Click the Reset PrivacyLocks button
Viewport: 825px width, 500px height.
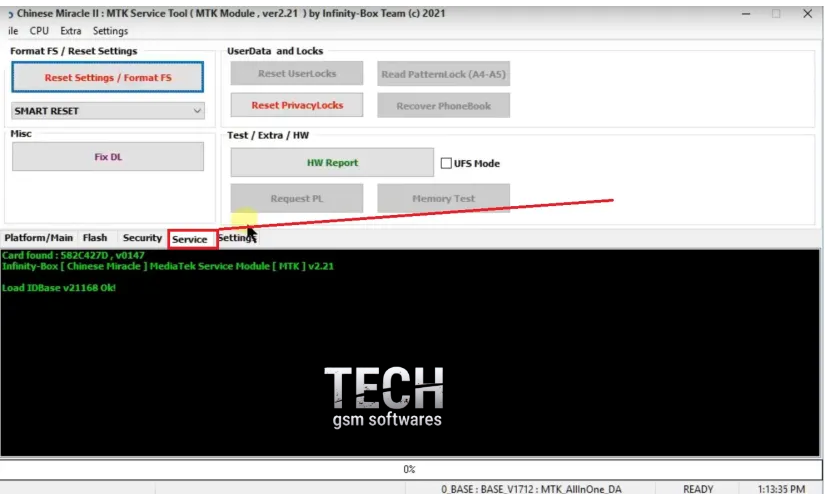pos(297,105)
